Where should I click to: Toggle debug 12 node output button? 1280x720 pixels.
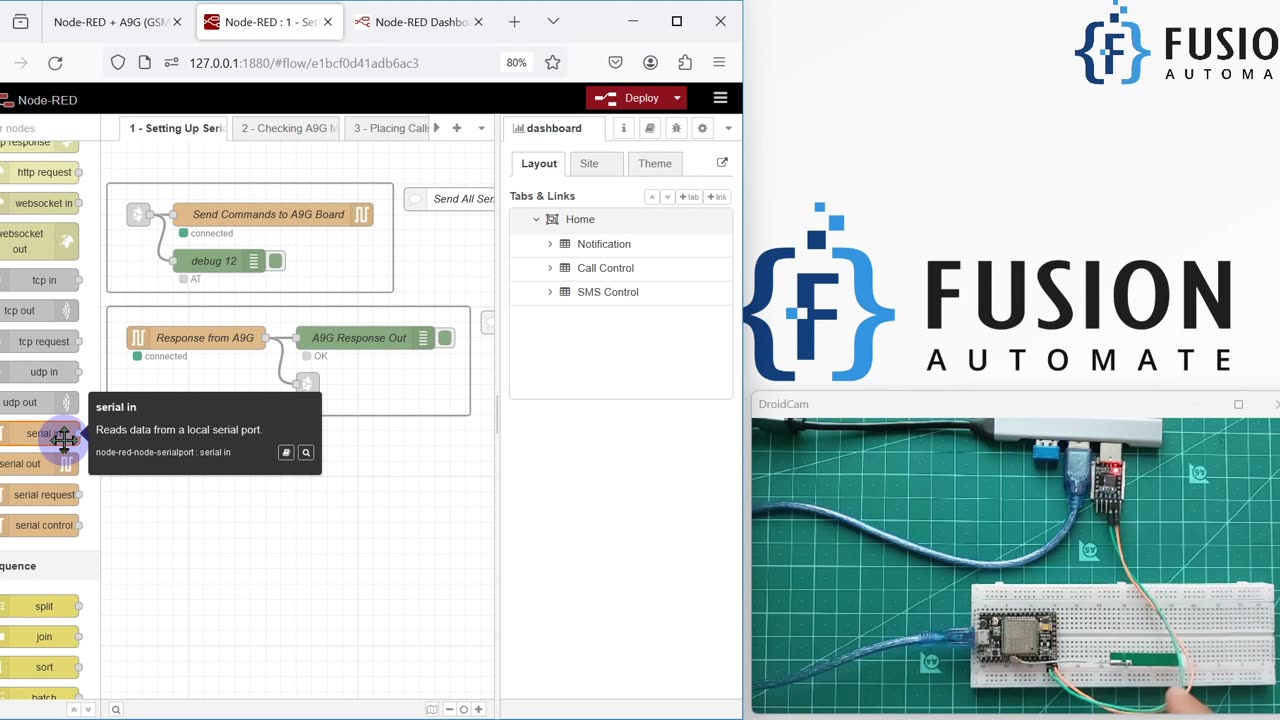click(276, 261)
